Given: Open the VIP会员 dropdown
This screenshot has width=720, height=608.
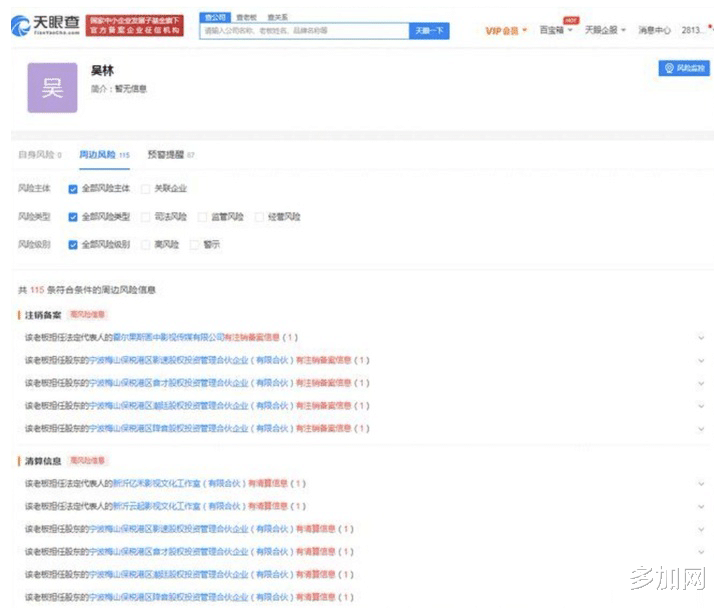Looking at the screenshot, I should point(506,31).
